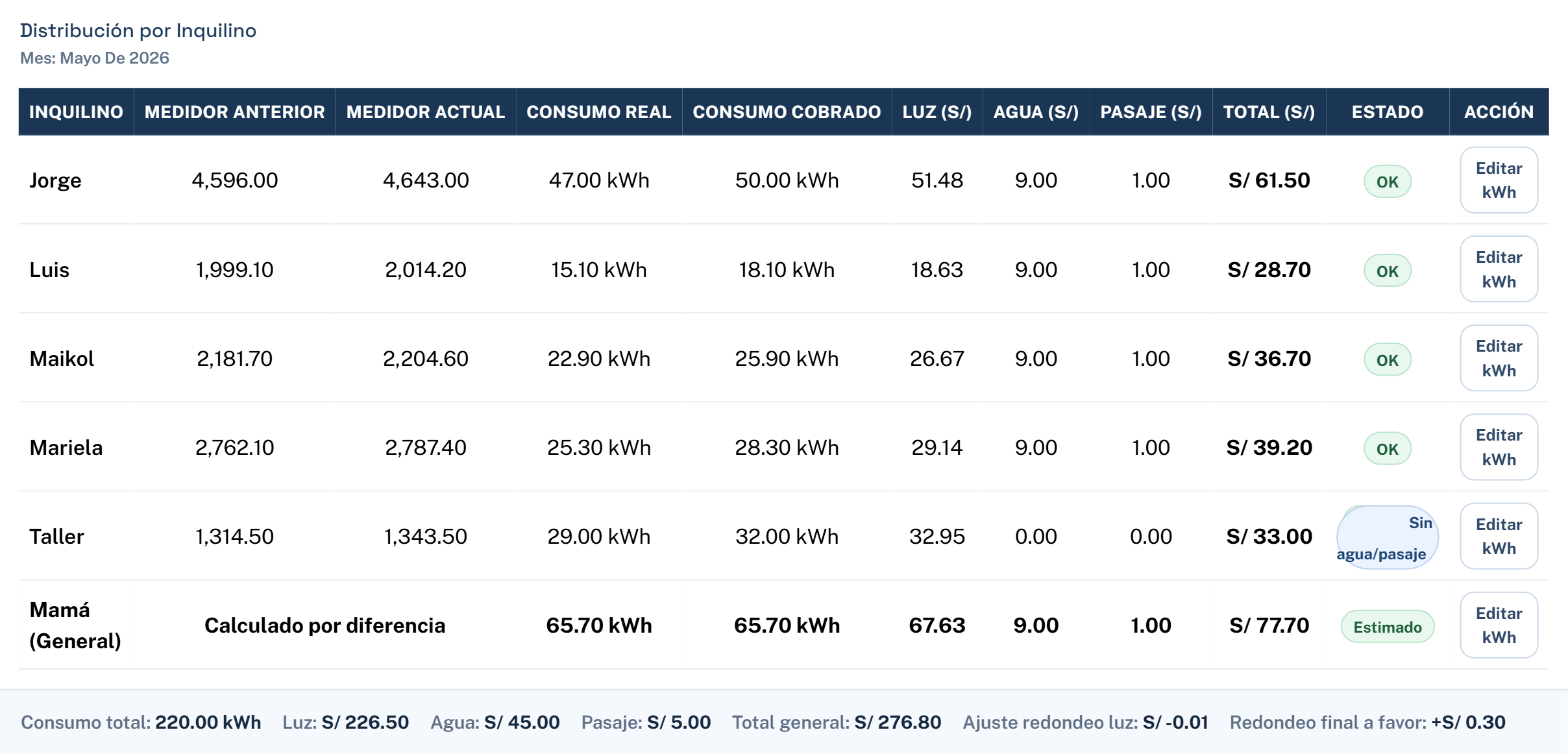The height and width of the screenshot is (754, 1568).
Task: Select Taller's medidor actual value 1,343.50
Action: pyautogui.click(x=425, y=537)
